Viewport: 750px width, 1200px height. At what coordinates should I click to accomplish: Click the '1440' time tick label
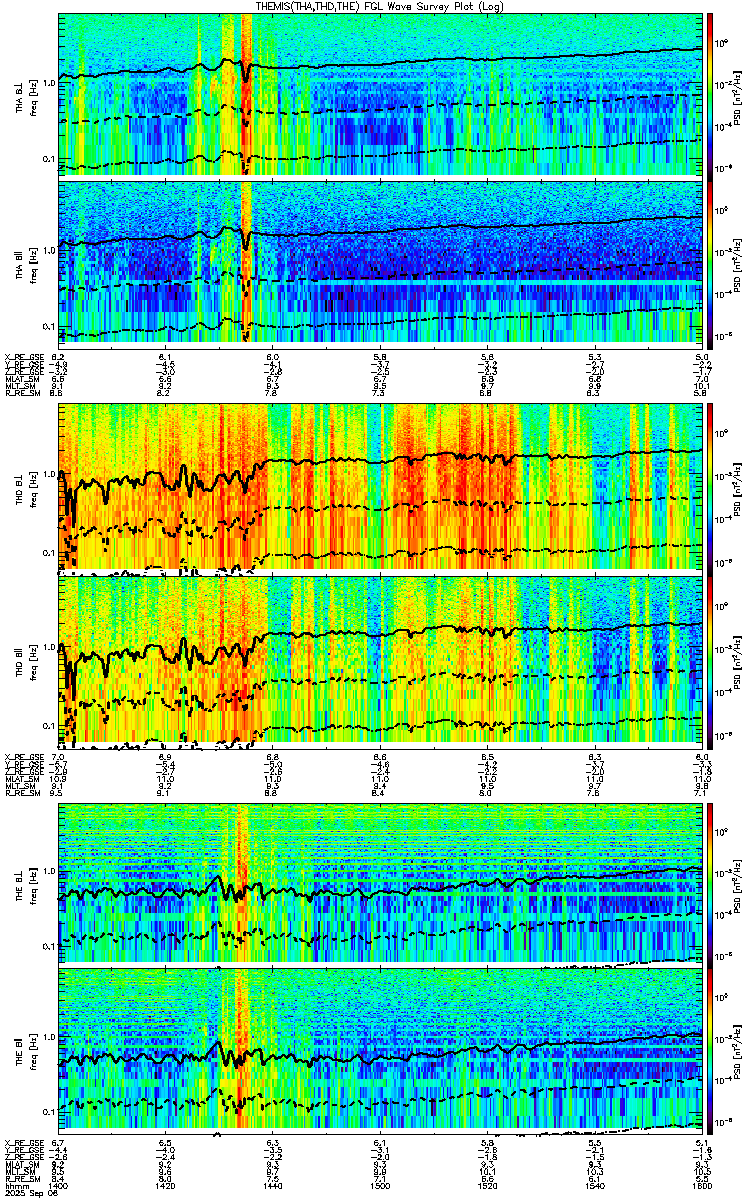click(x=272, y=1184)
